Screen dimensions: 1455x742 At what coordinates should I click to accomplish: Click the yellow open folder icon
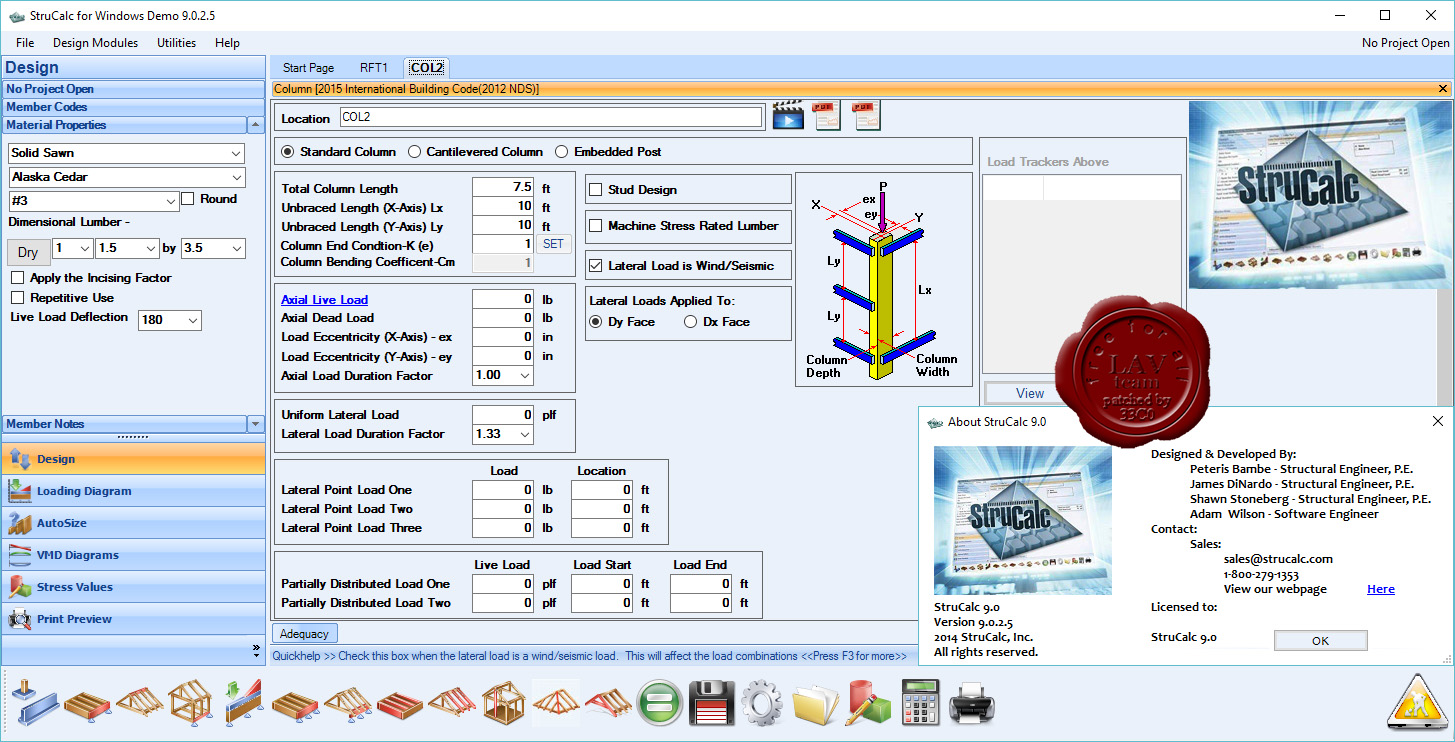[x=816, y=704]
